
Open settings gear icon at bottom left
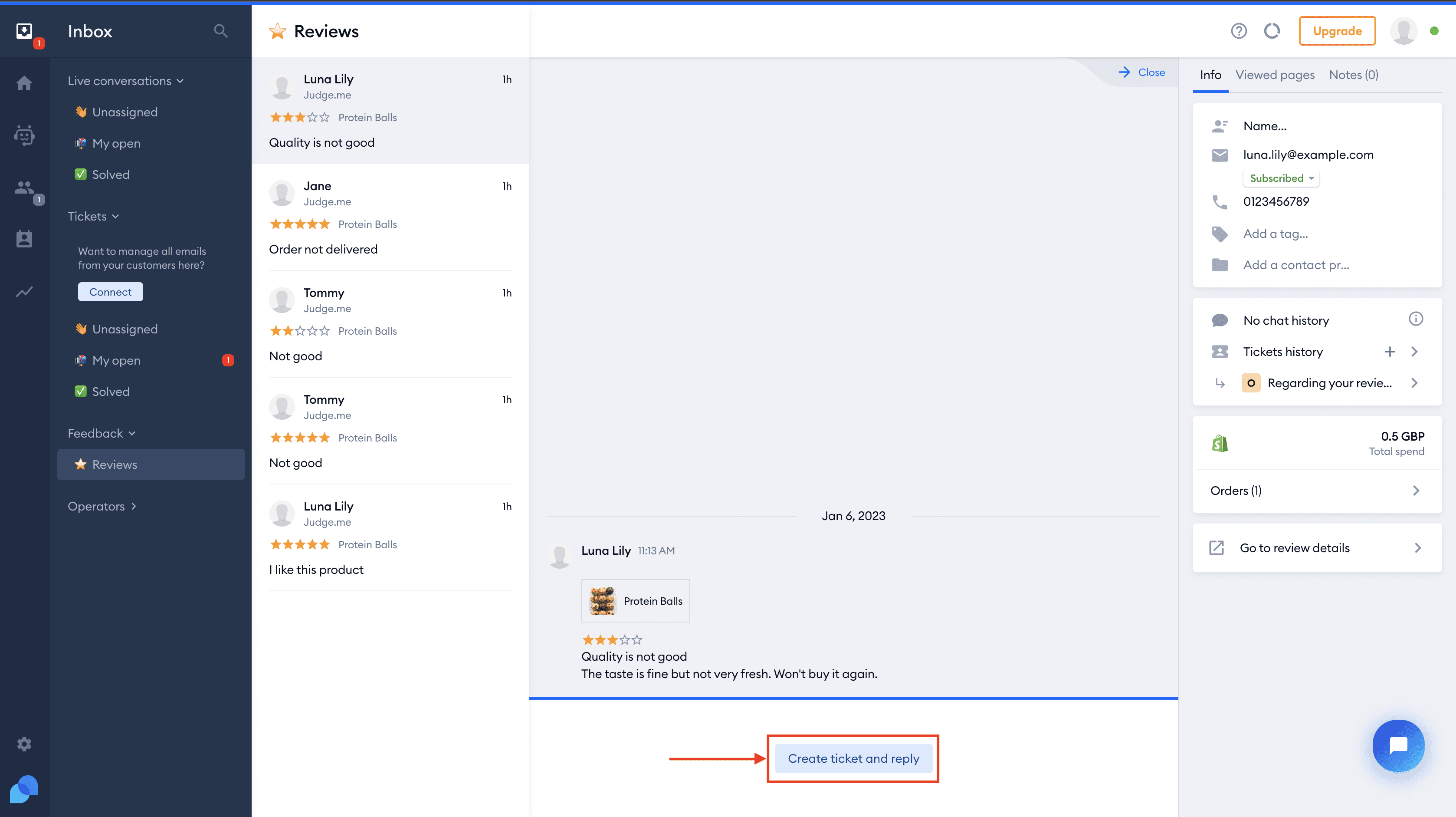[24, 744]
